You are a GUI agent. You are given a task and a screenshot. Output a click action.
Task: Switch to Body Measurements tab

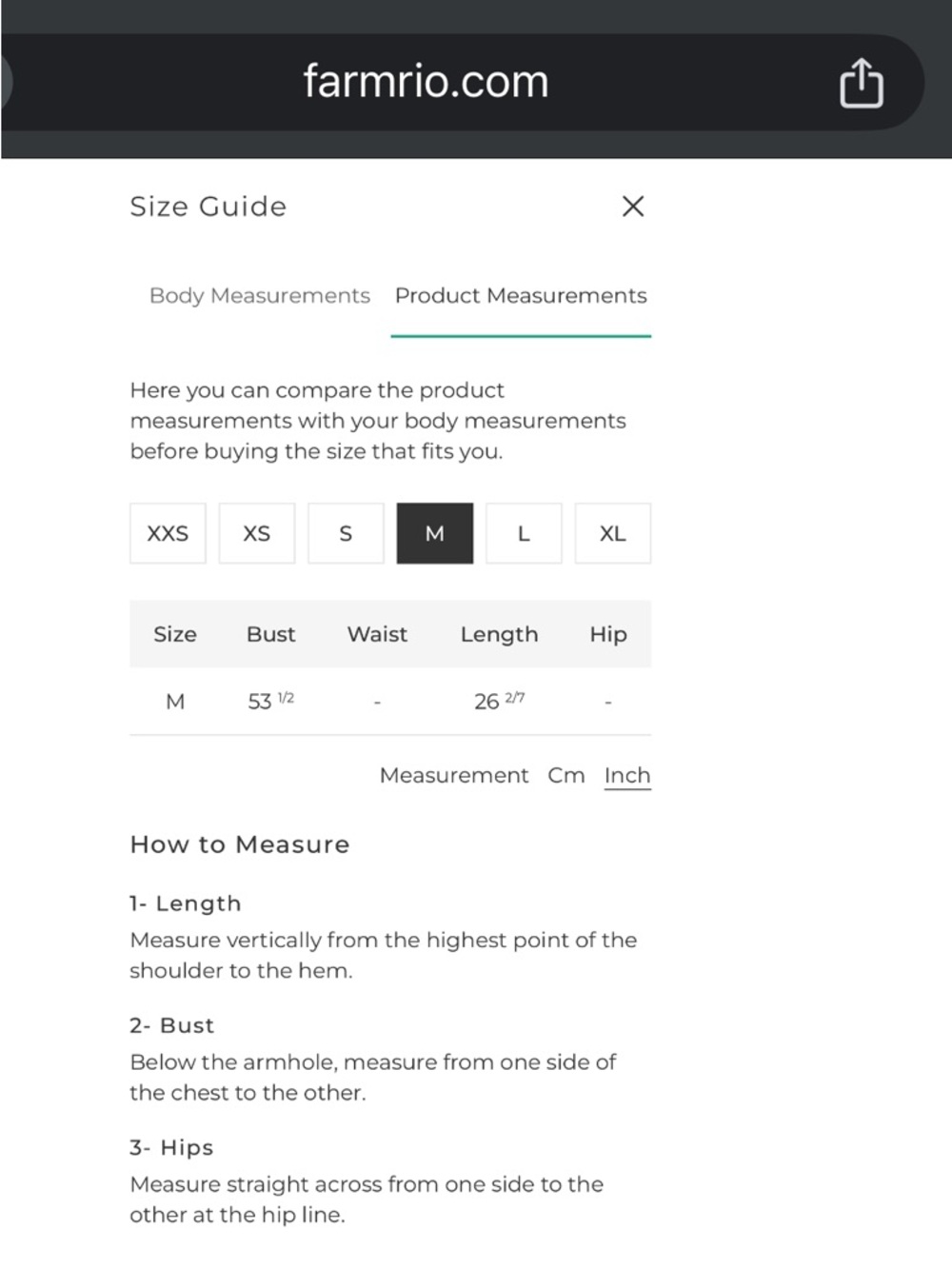pyautogui.click(x=260, y=296)
